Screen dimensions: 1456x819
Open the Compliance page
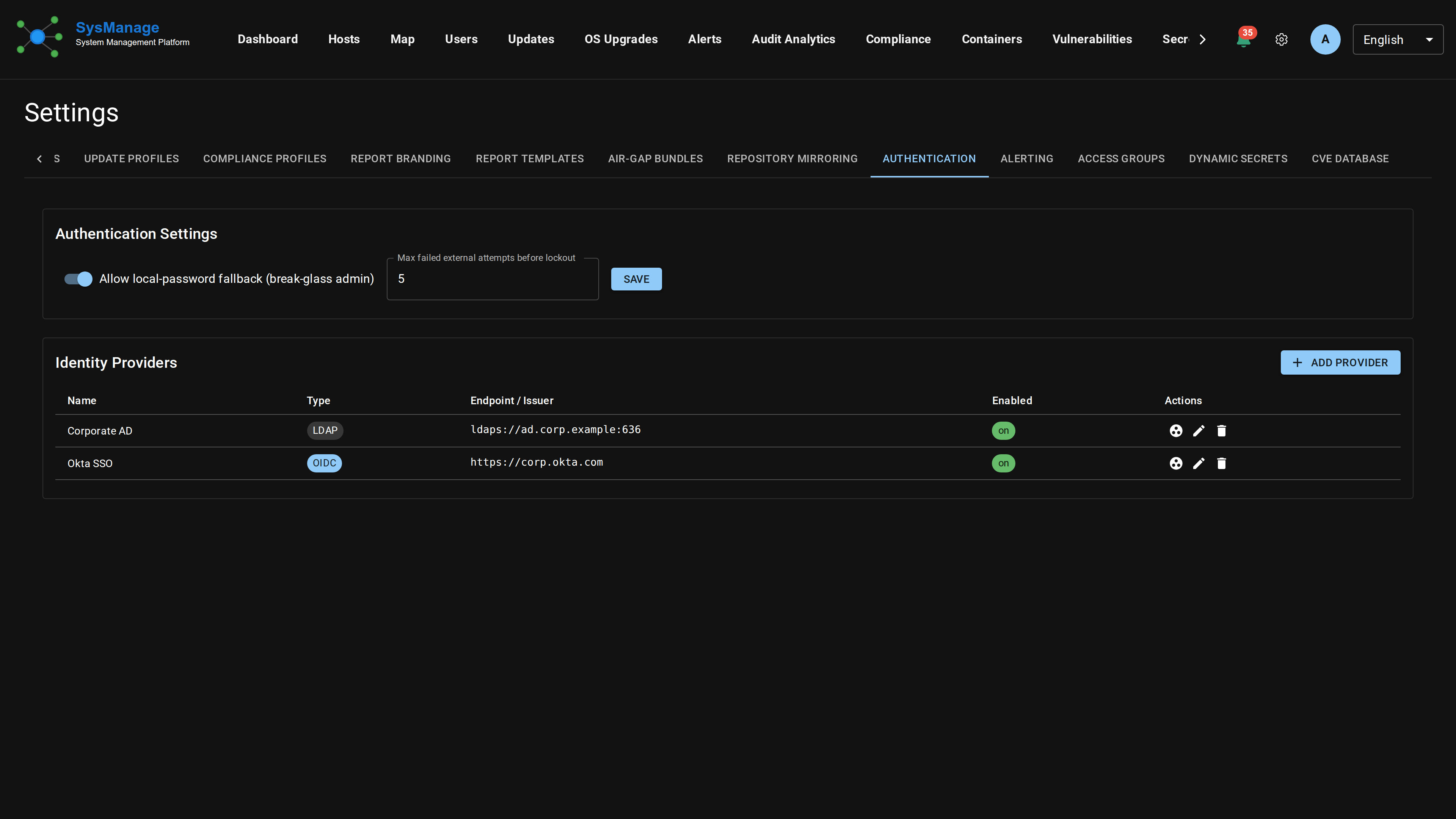point(898,39)
